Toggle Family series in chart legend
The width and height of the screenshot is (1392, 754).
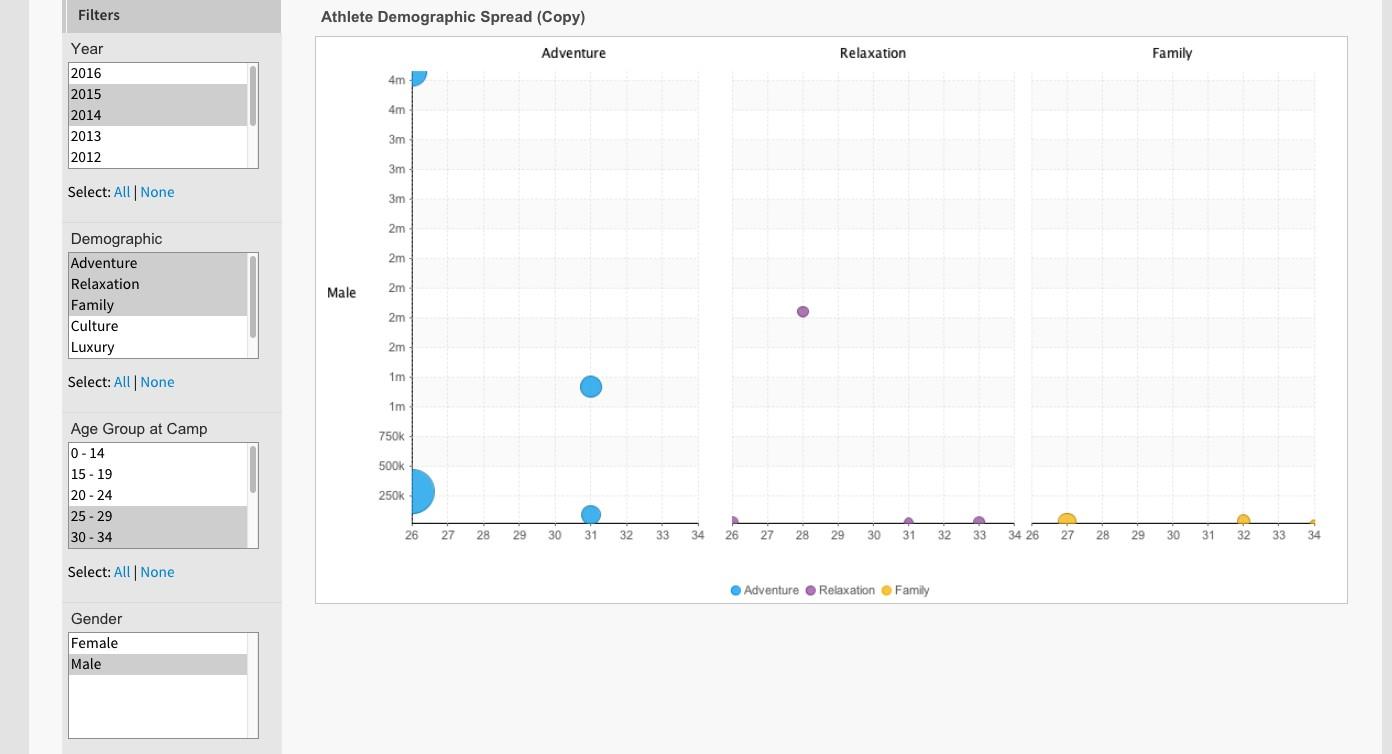click(x=906, y=590)
